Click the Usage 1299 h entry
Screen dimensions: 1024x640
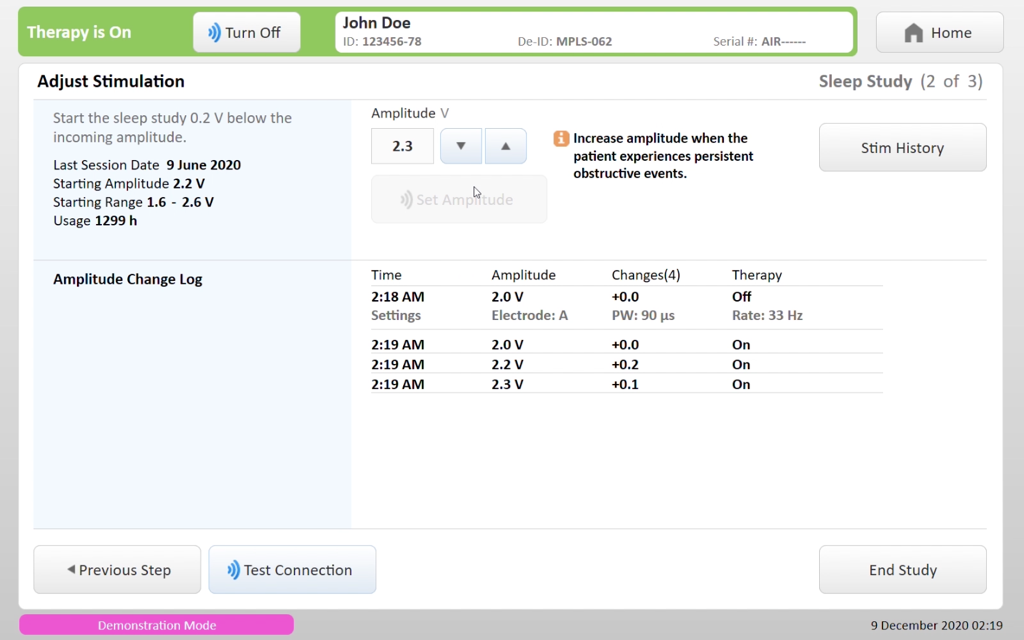pyautogui.click(x=95, y=221)
